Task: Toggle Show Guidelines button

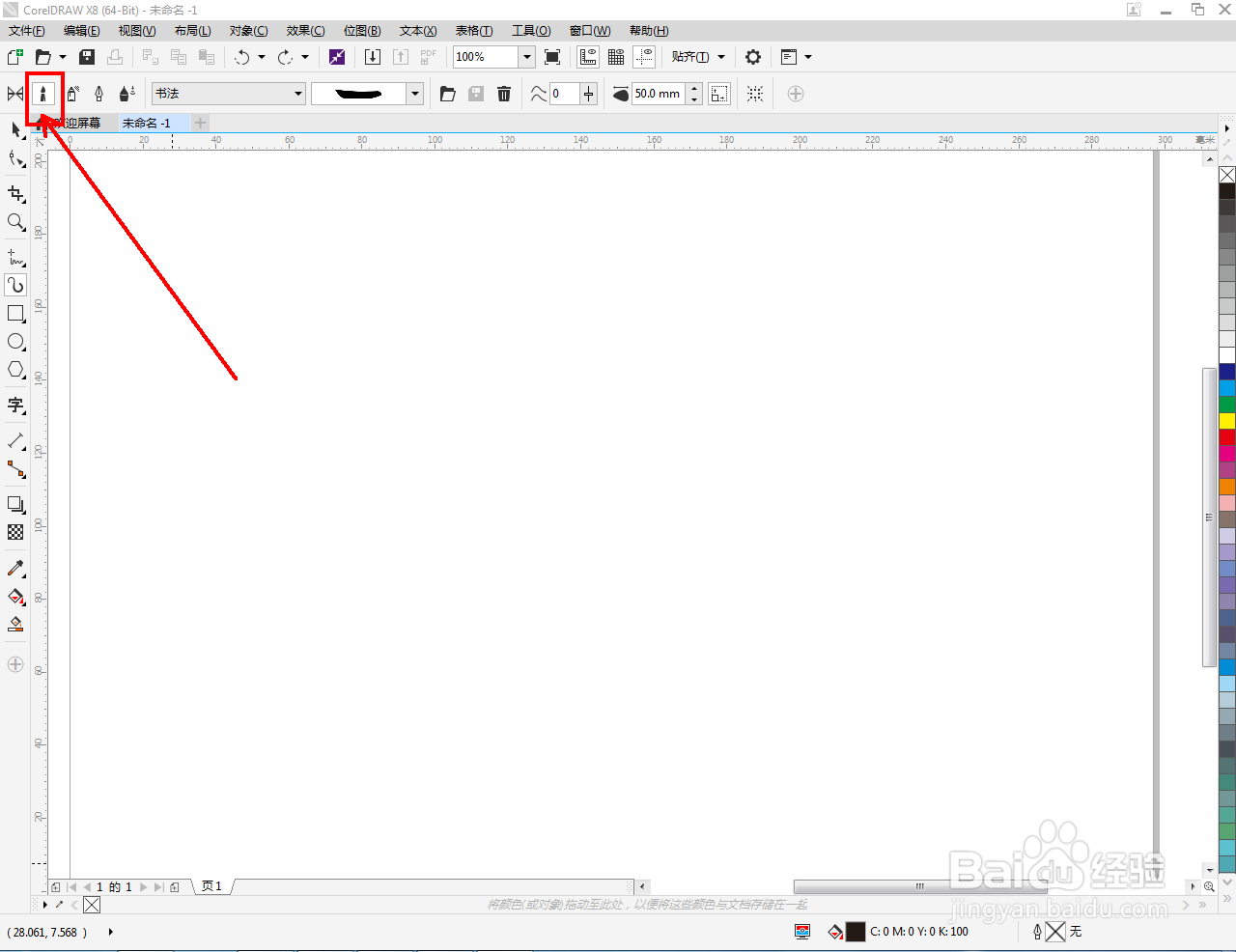Action: tap(644, 57)
